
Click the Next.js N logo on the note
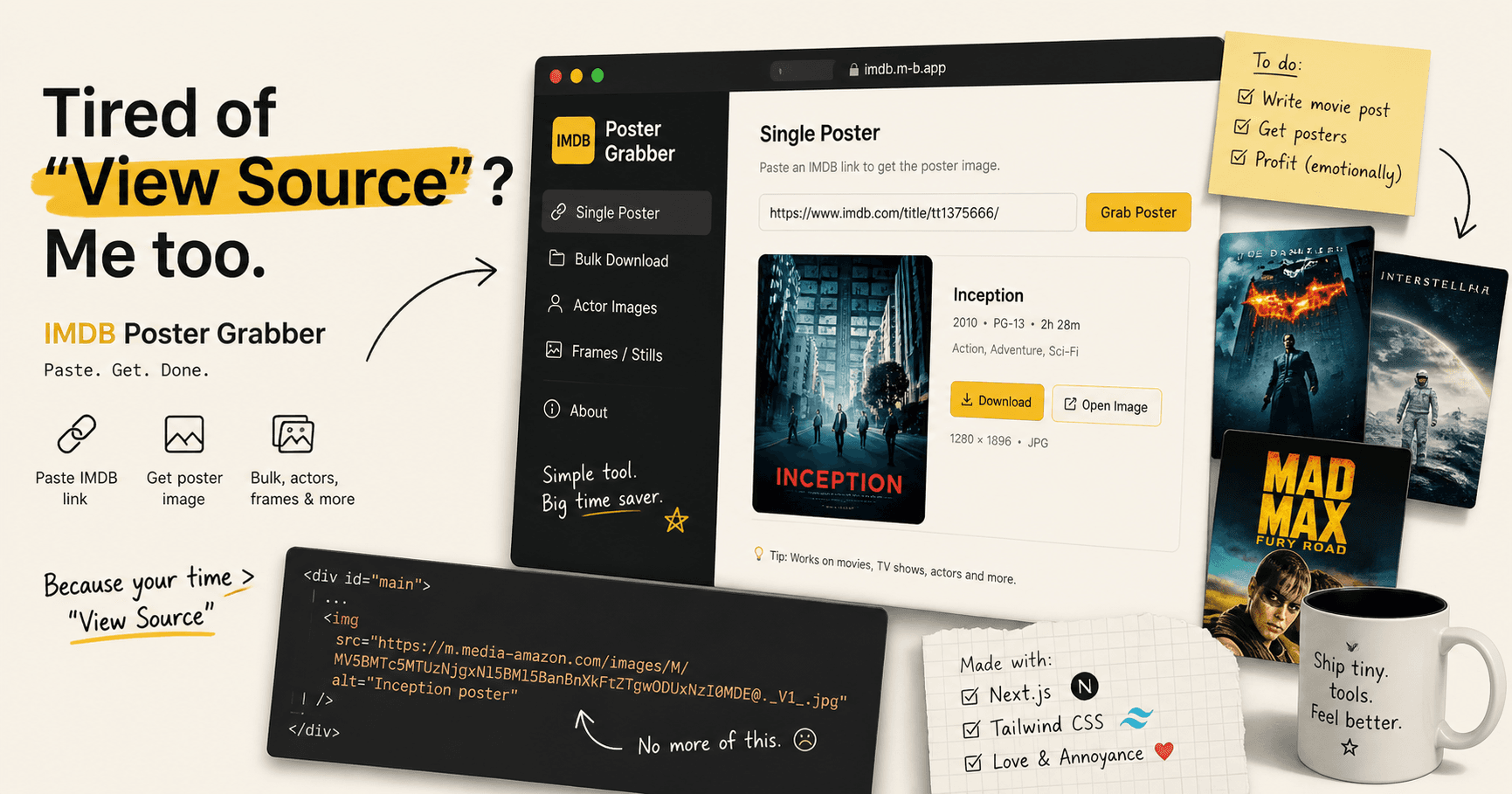pos(1084,687)
